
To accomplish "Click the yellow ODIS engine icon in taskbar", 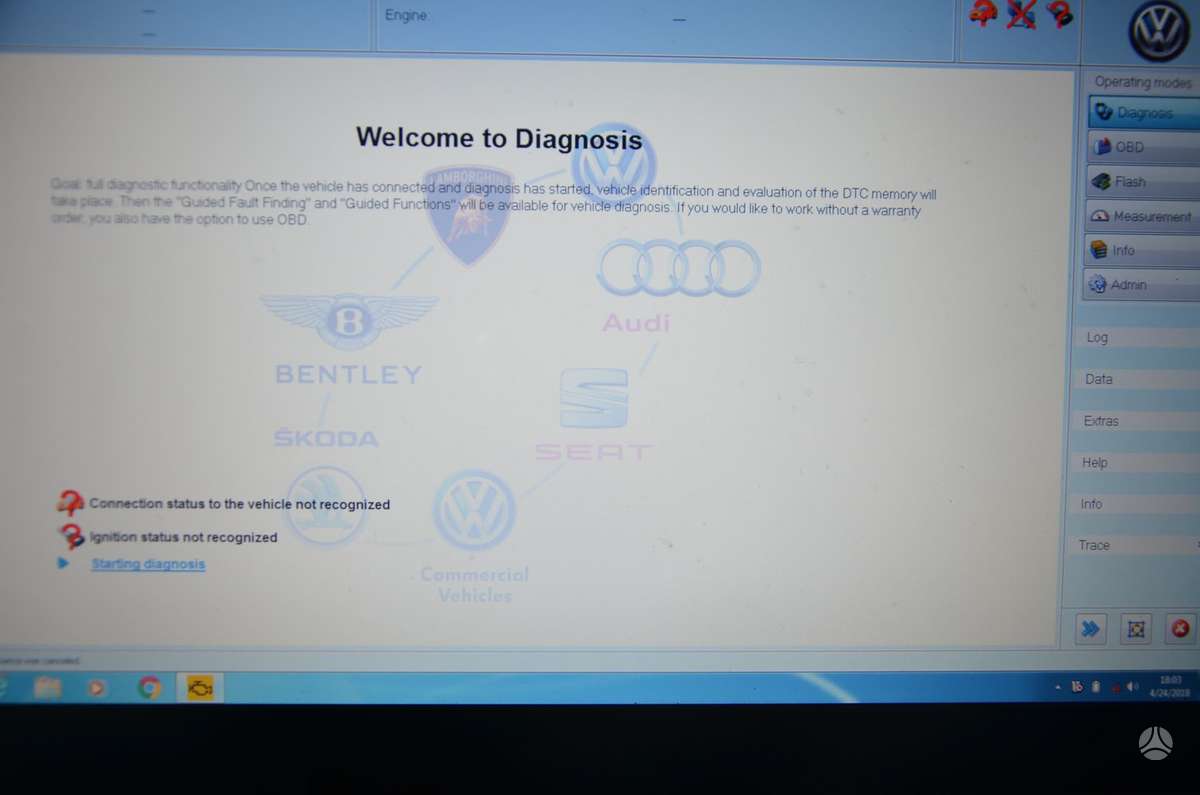I will (201, 687).
